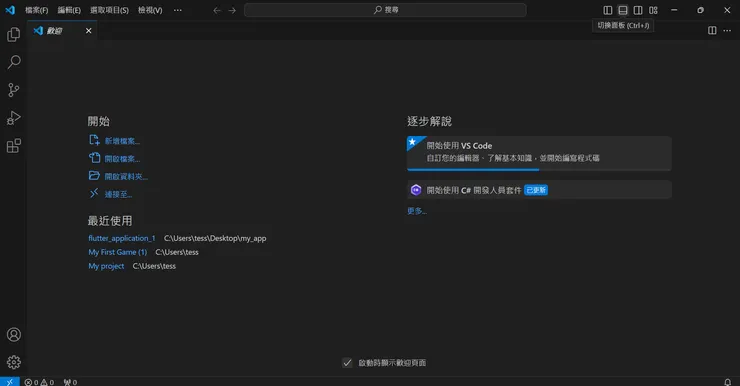
Task: Click the new file icon beside 新增檔案
Action: point(94,140)
